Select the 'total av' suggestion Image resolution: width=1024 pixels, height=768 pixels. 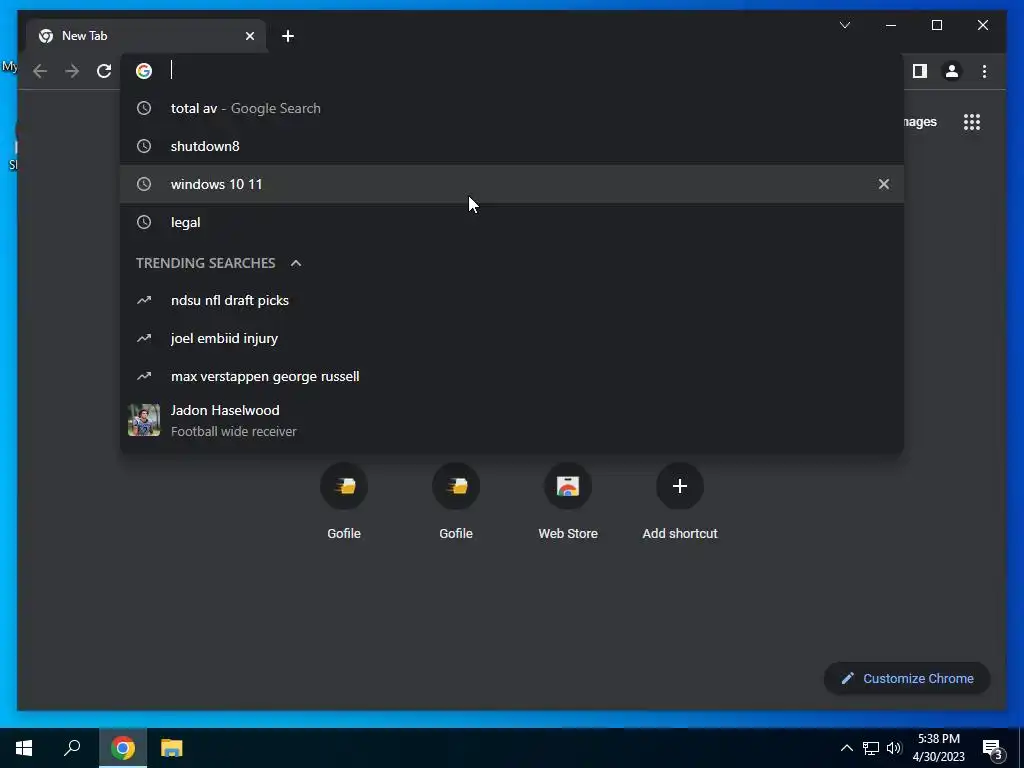(x=512, y=108)
